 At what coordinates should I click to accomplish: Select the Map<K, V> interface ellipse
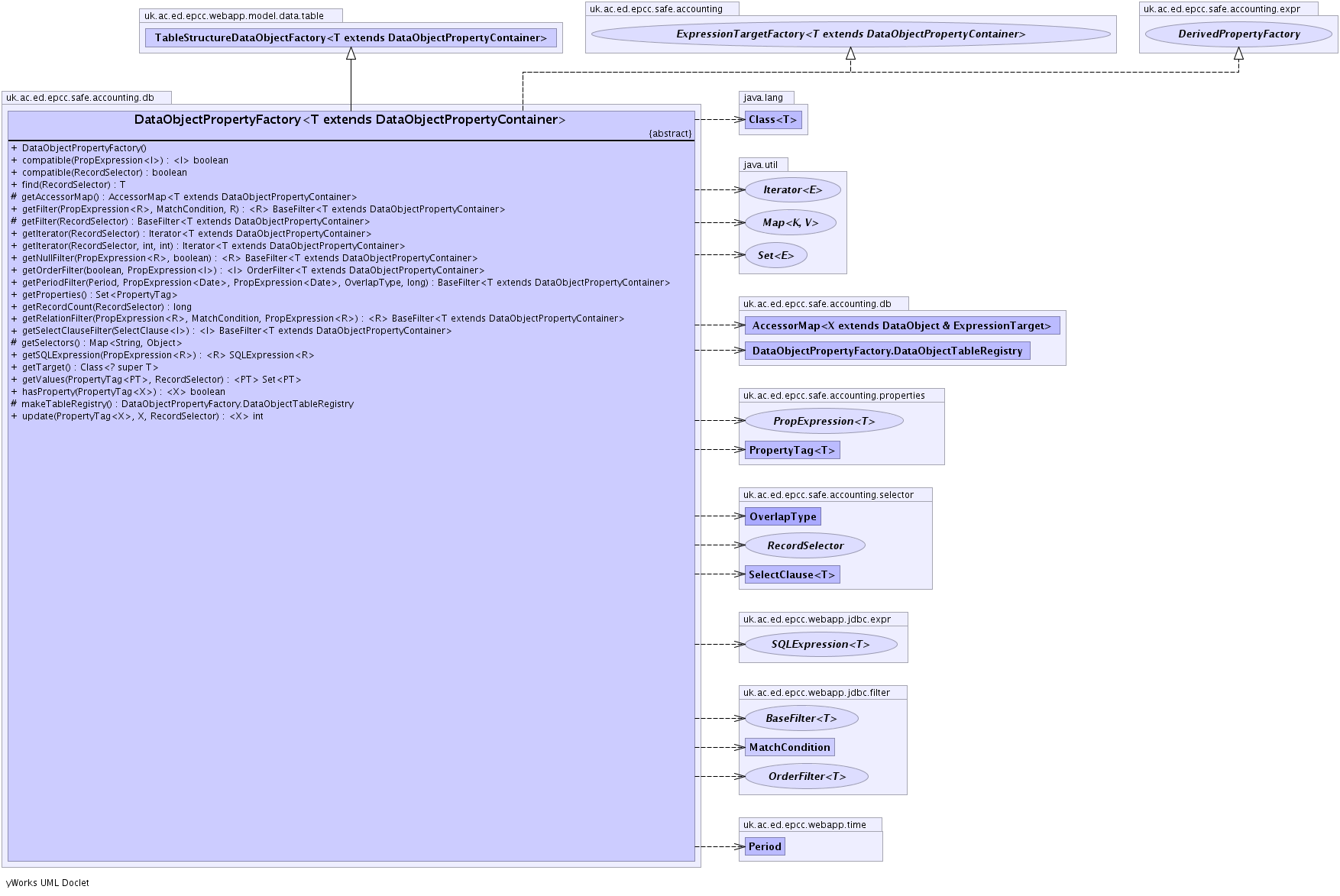pos(790,222)
